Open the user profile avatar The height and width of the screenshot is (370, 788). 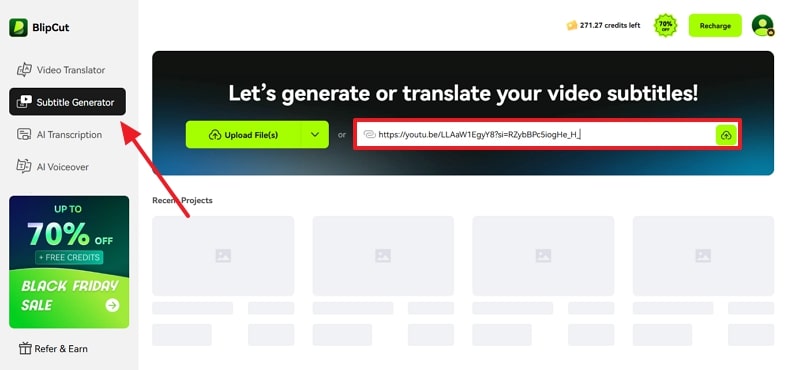click(762, 25)
